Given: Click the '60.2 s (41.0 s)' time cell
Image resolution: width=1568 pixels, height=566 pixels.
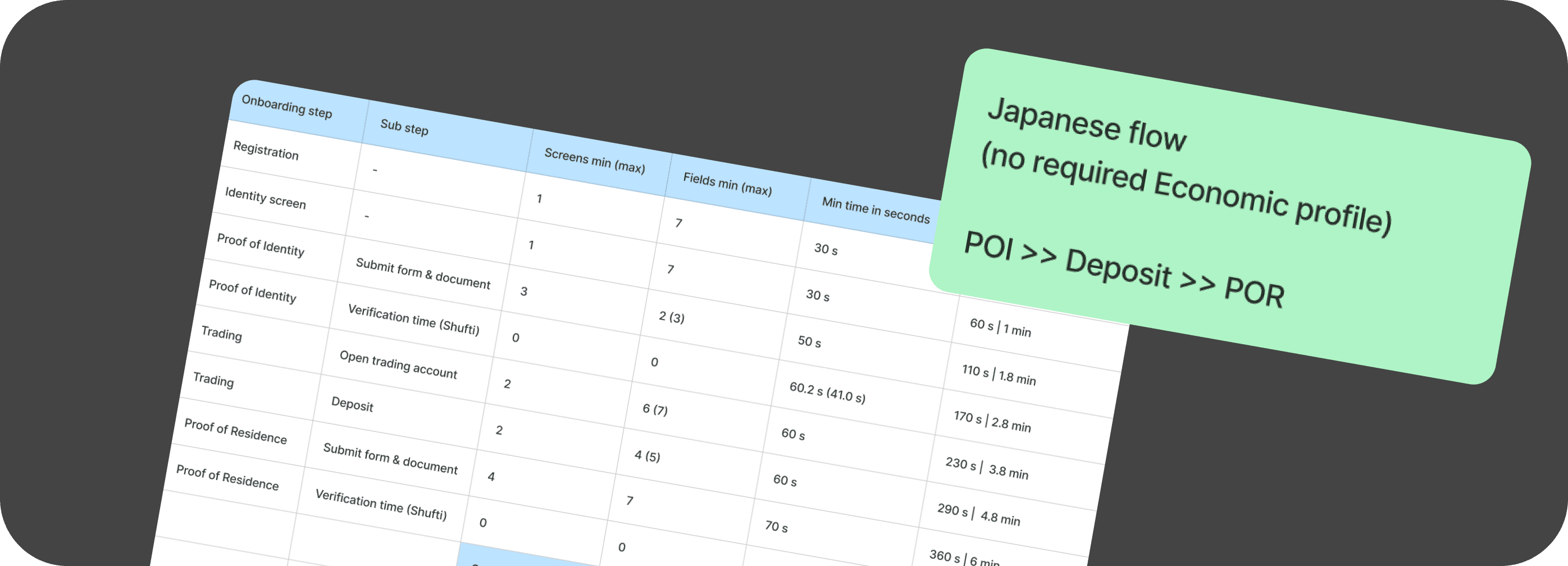Looking at the screenshot, I should point(828,392).
